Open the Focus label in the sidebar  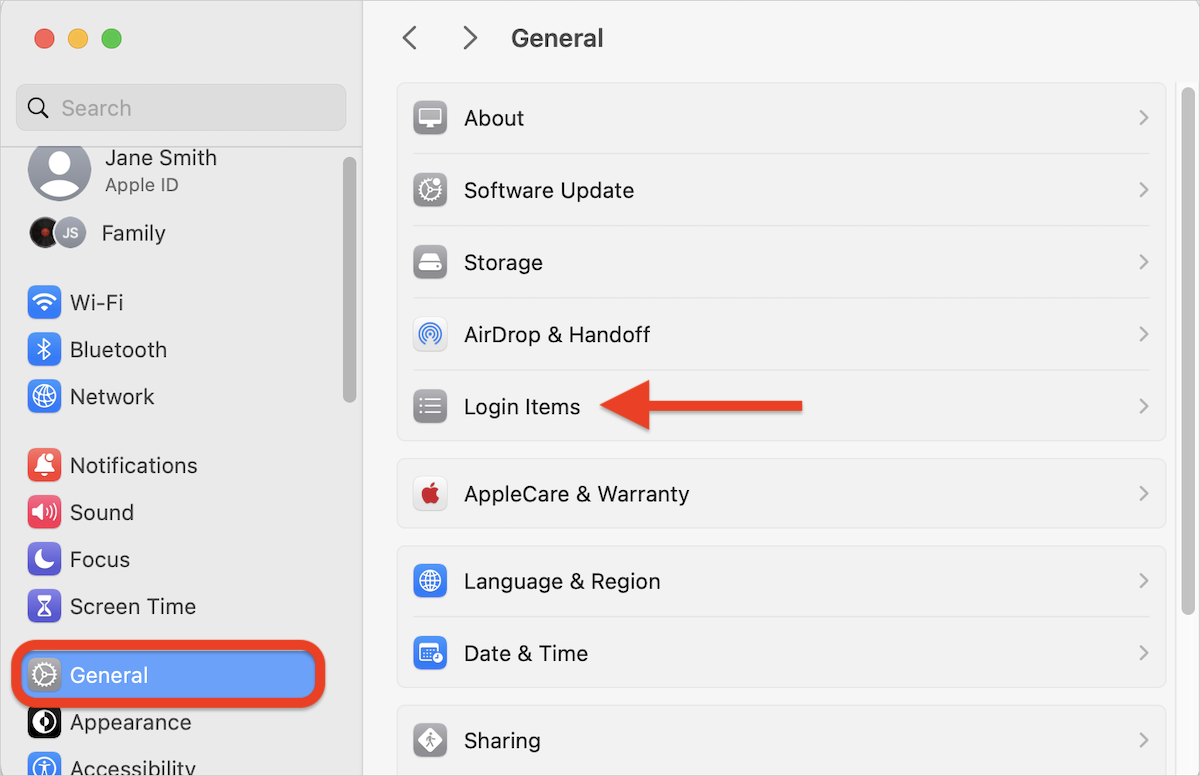(x=100, y=560)
